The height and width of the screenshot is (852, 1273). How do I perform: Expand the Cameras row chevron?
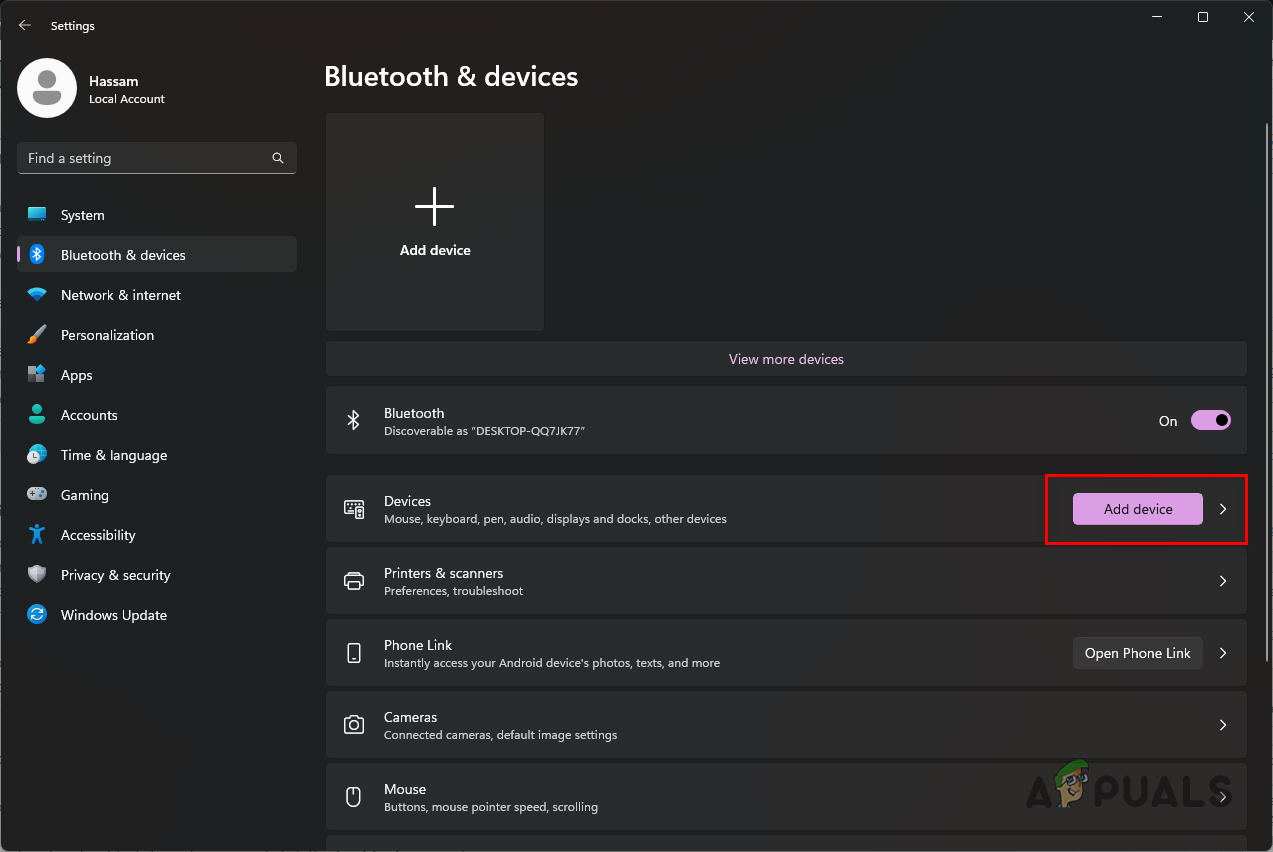coord(1223,725)
